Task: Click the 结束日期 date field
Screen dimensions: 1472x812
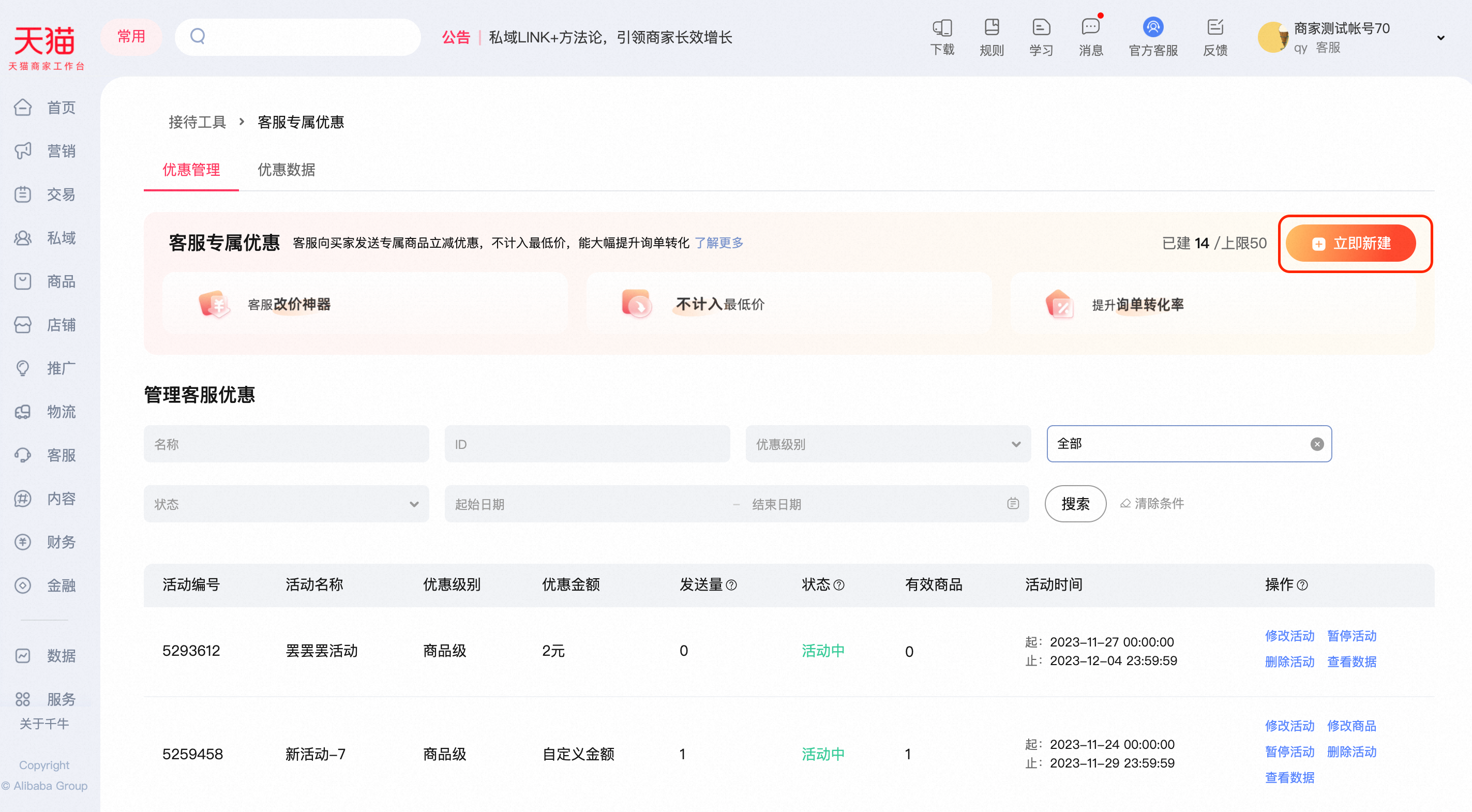Action: click(874, 504)
